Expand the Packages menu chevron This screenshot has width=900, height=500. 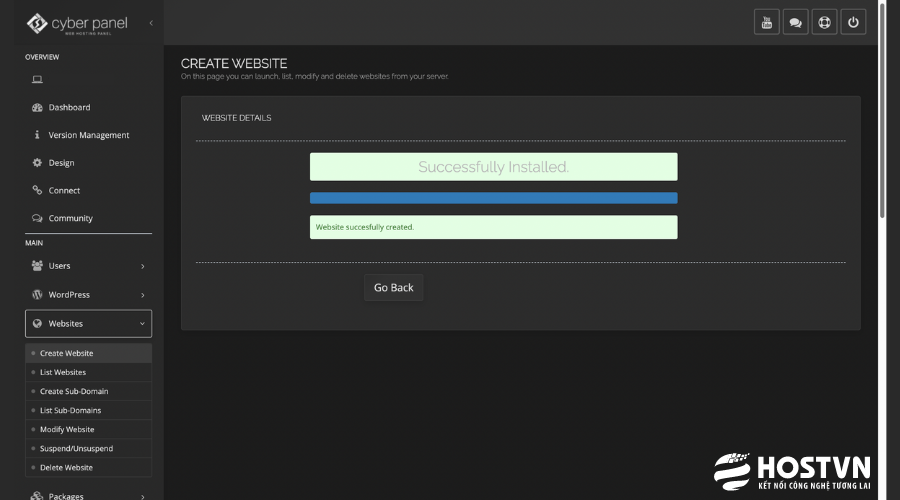(143, 497)
